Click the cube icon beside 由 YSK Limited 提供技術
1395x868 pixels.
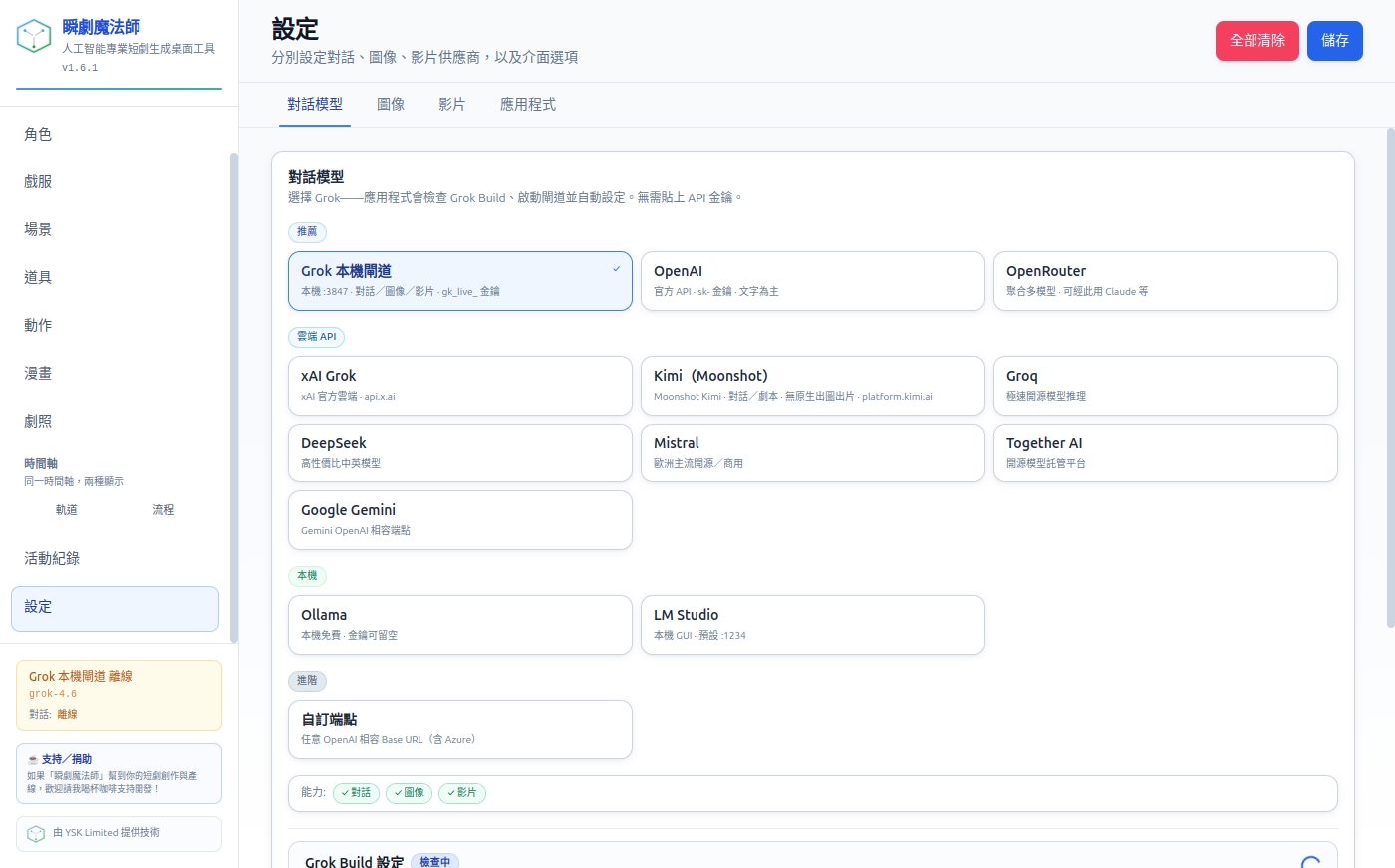click(x=36, y=833)
